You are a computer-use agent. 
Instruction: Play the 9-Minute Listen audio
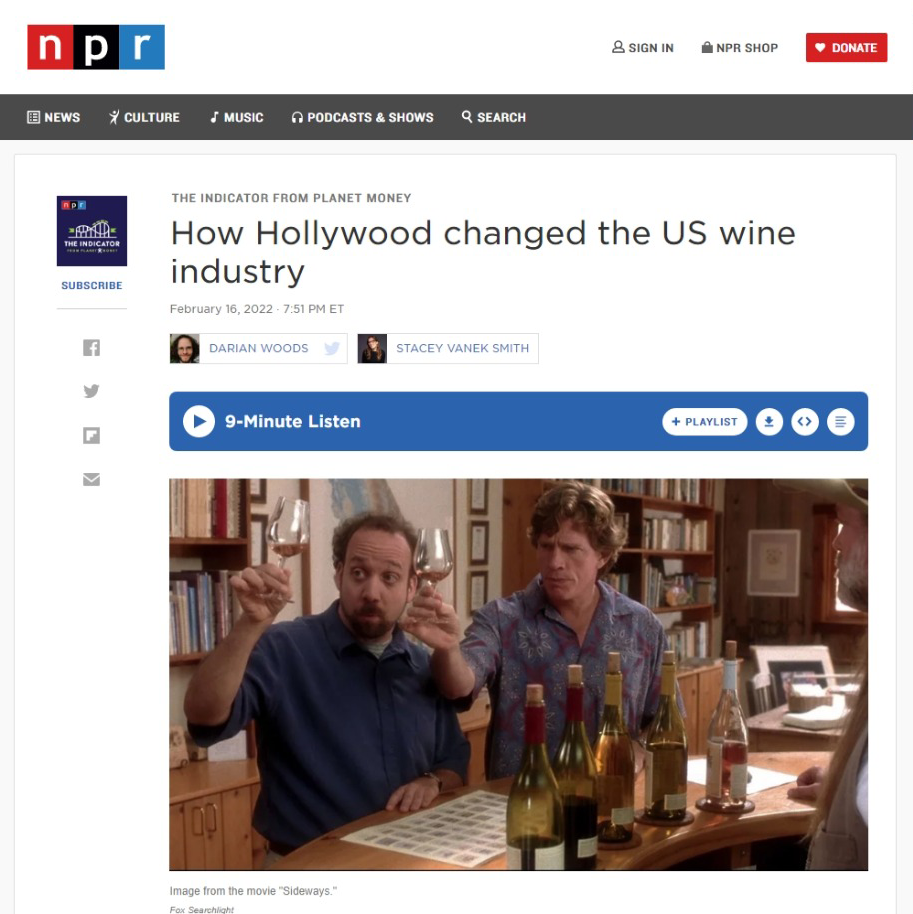(x=199, y=421)
